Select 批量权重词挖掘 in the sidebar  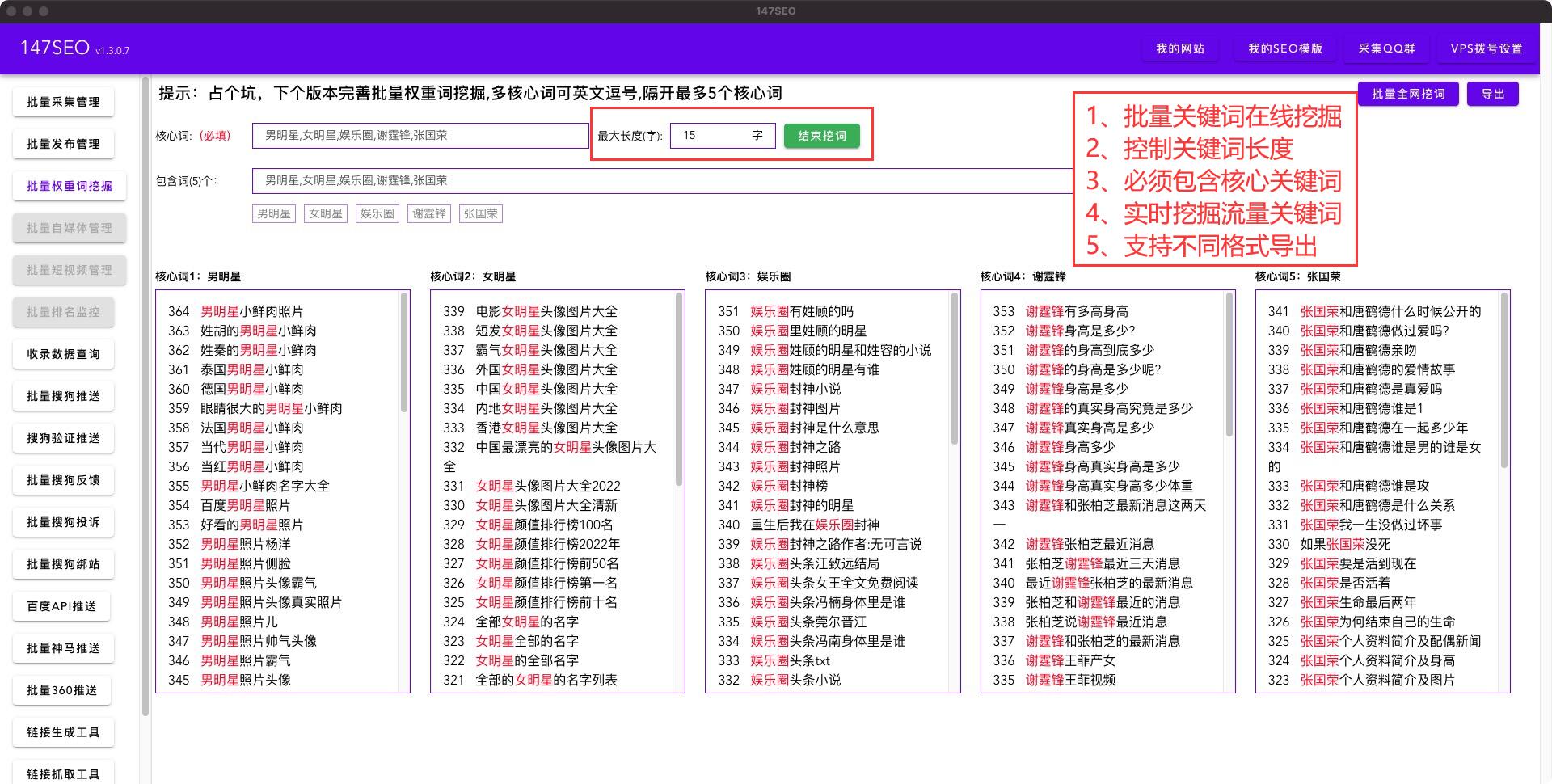tap(69, 186)
